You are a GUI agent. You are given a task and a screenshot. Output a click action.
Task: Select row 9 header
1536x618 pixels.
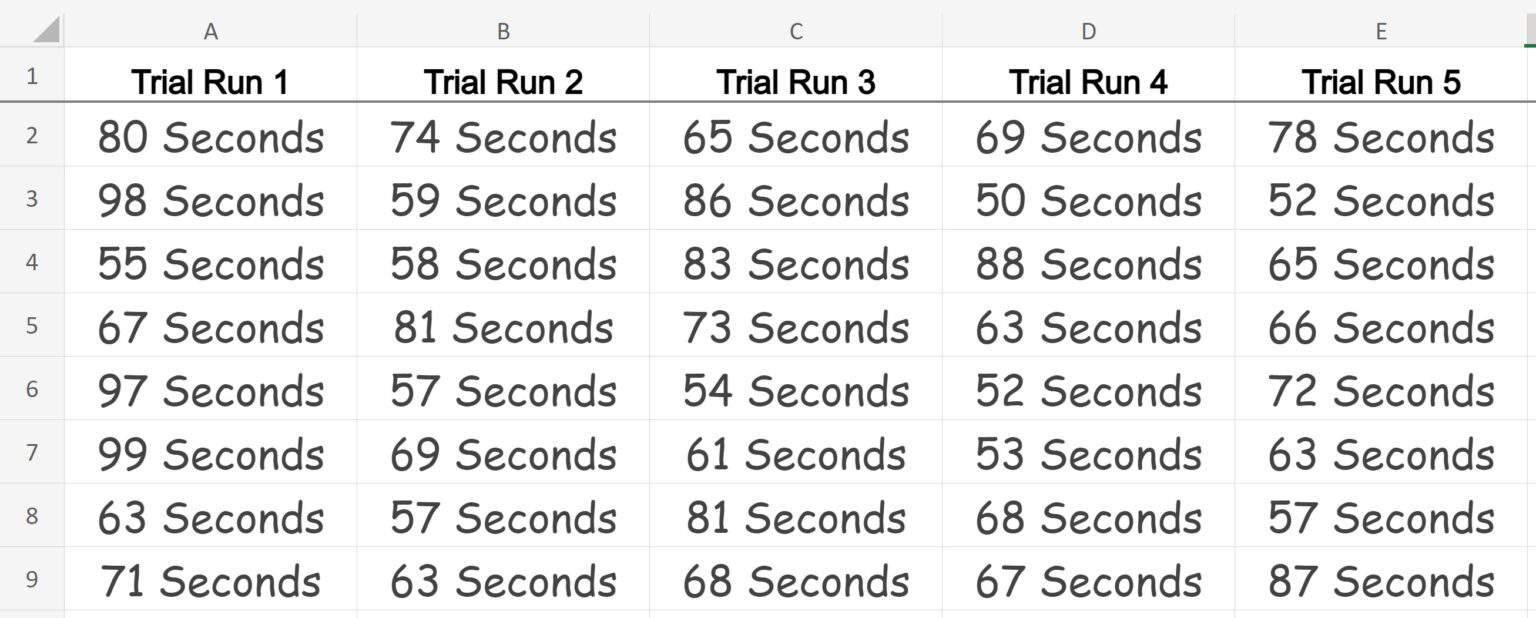[x=31, y=580]
